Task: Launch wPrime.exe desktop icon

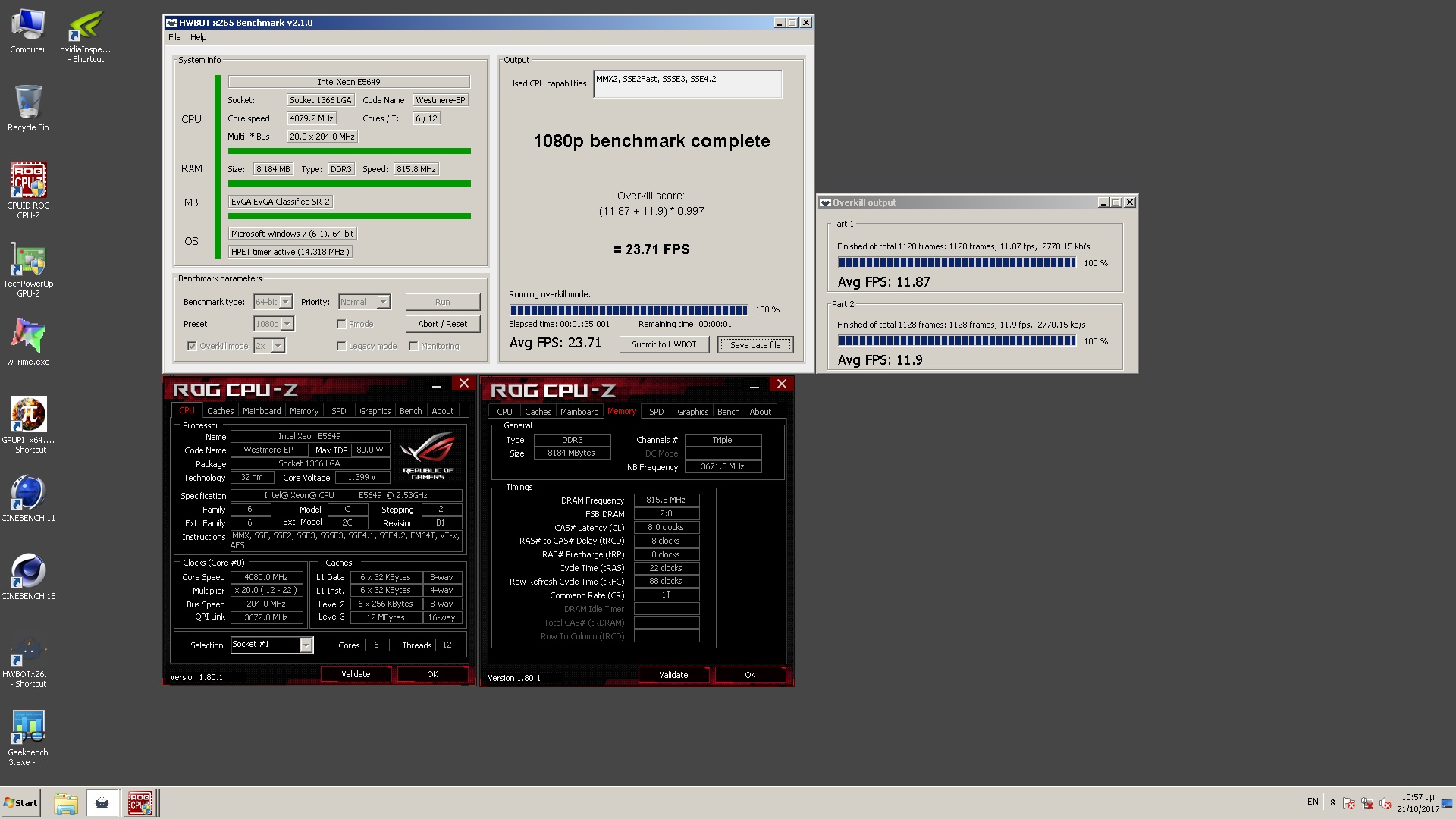Action: click(x=28, y=341)
